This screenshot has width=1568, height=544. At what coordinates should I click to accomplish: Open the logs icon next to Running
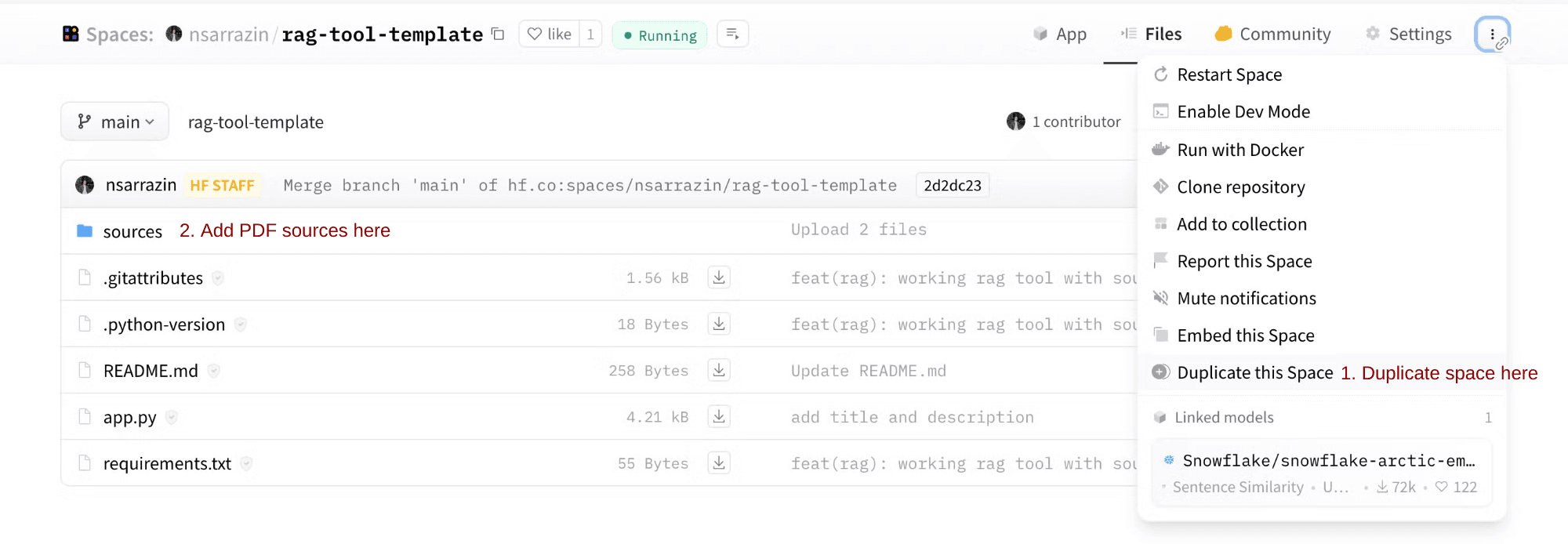732,34
